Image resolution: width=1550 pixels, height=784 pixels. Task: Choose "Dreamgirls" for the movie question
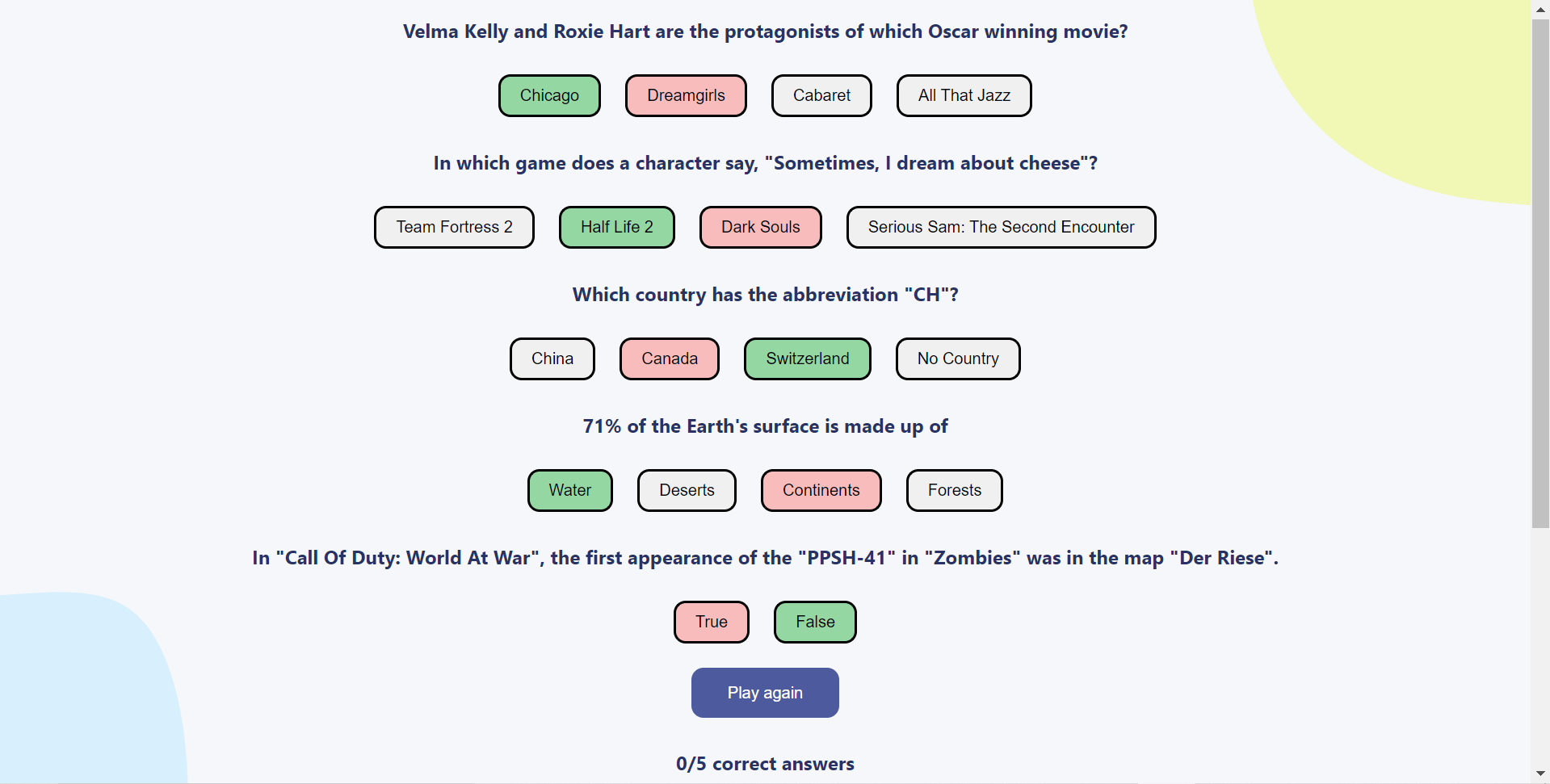686,95
